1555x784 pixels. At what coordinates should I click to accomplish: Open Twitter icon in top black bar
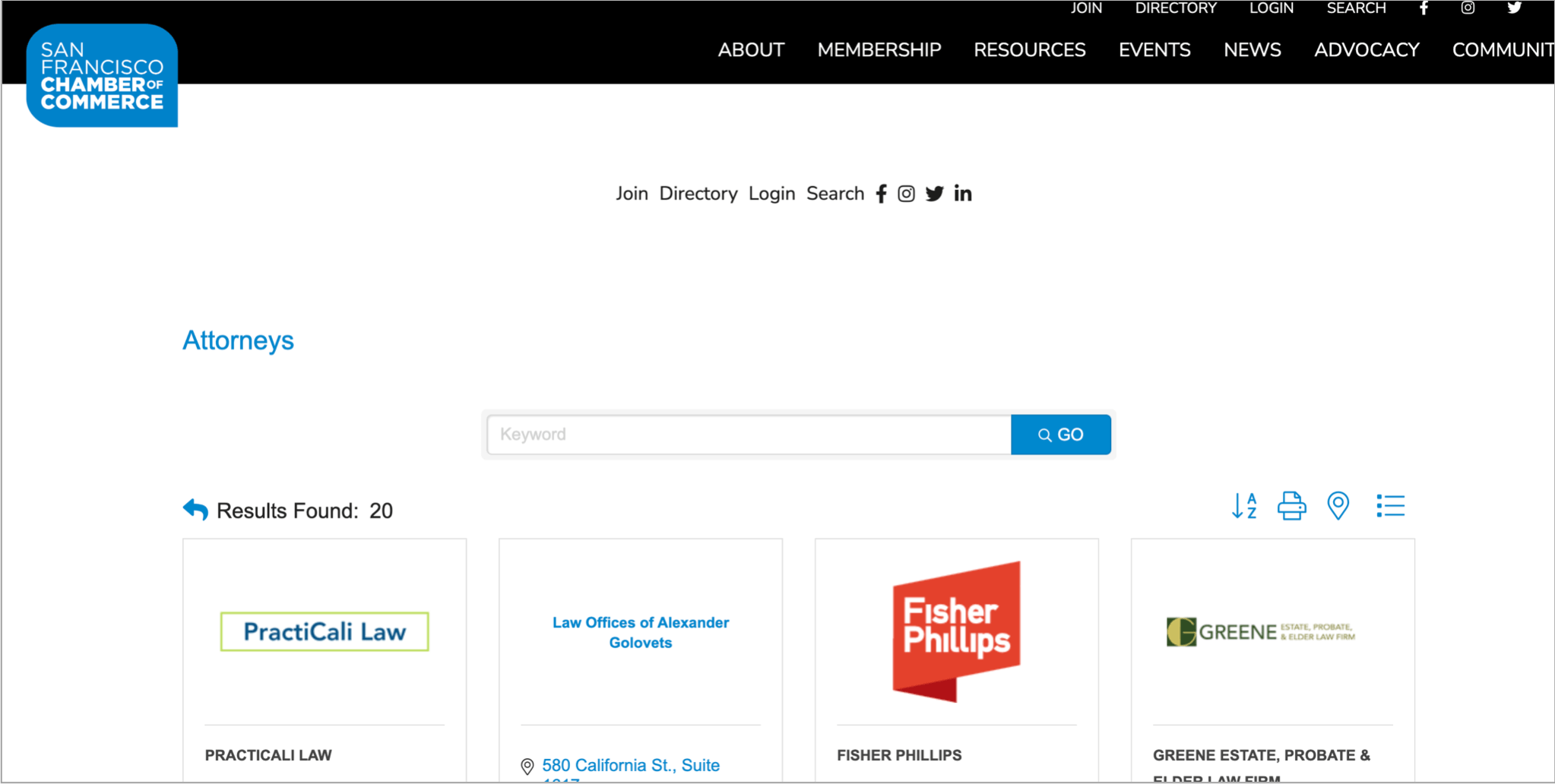(x=1514, y=8)
